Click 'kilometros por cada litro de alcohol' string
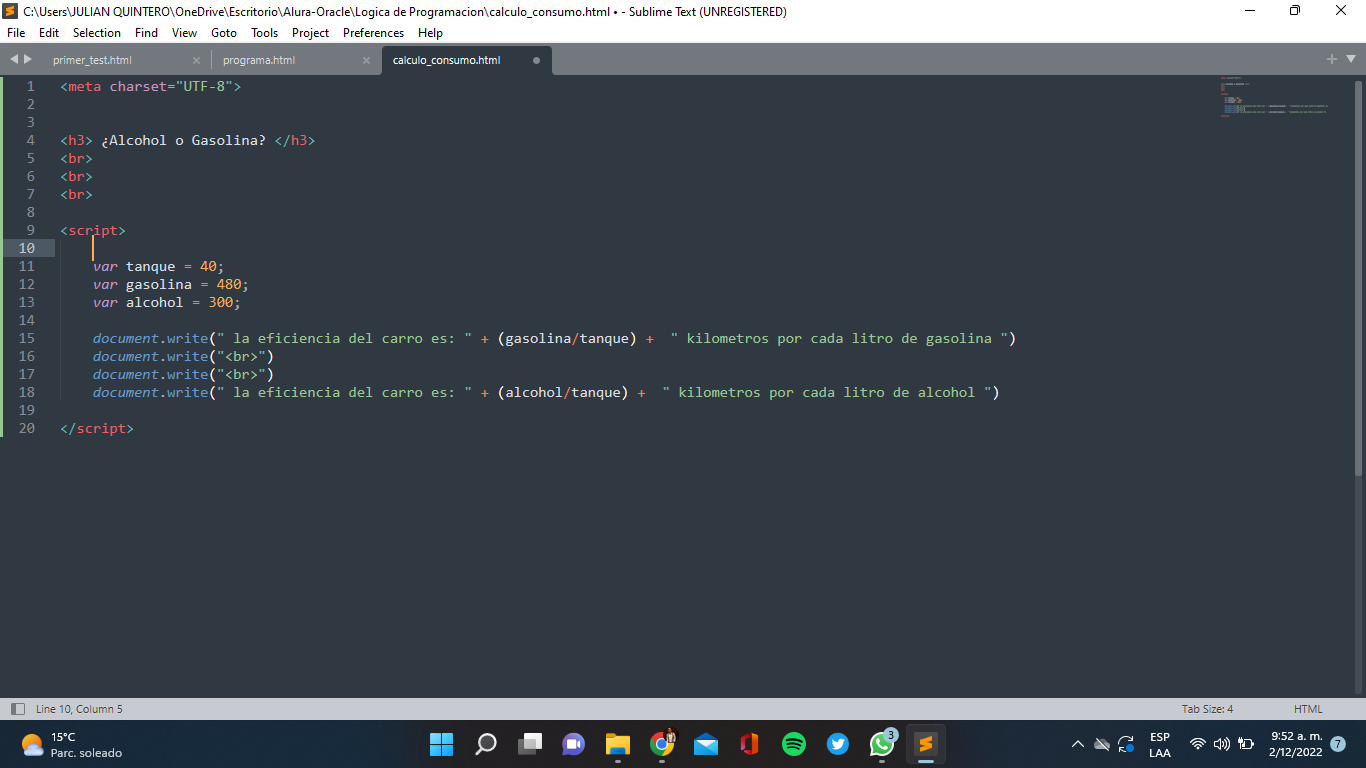The width and height of the screenshot is (1366, 768). 826,392
